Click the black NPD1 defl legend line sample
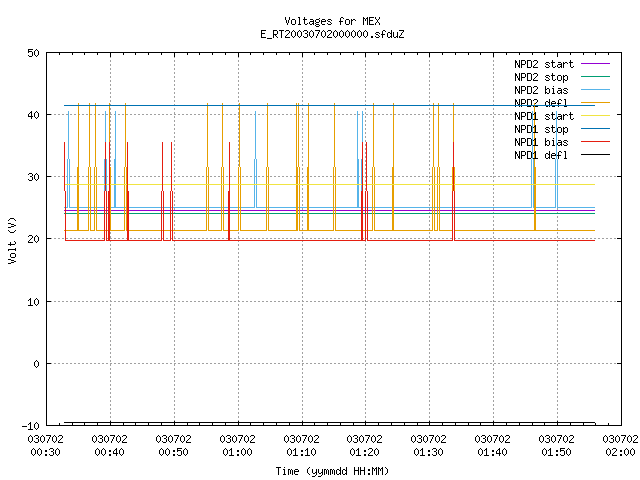This screenshot has height=480, width=640. [x=596, y=155]
